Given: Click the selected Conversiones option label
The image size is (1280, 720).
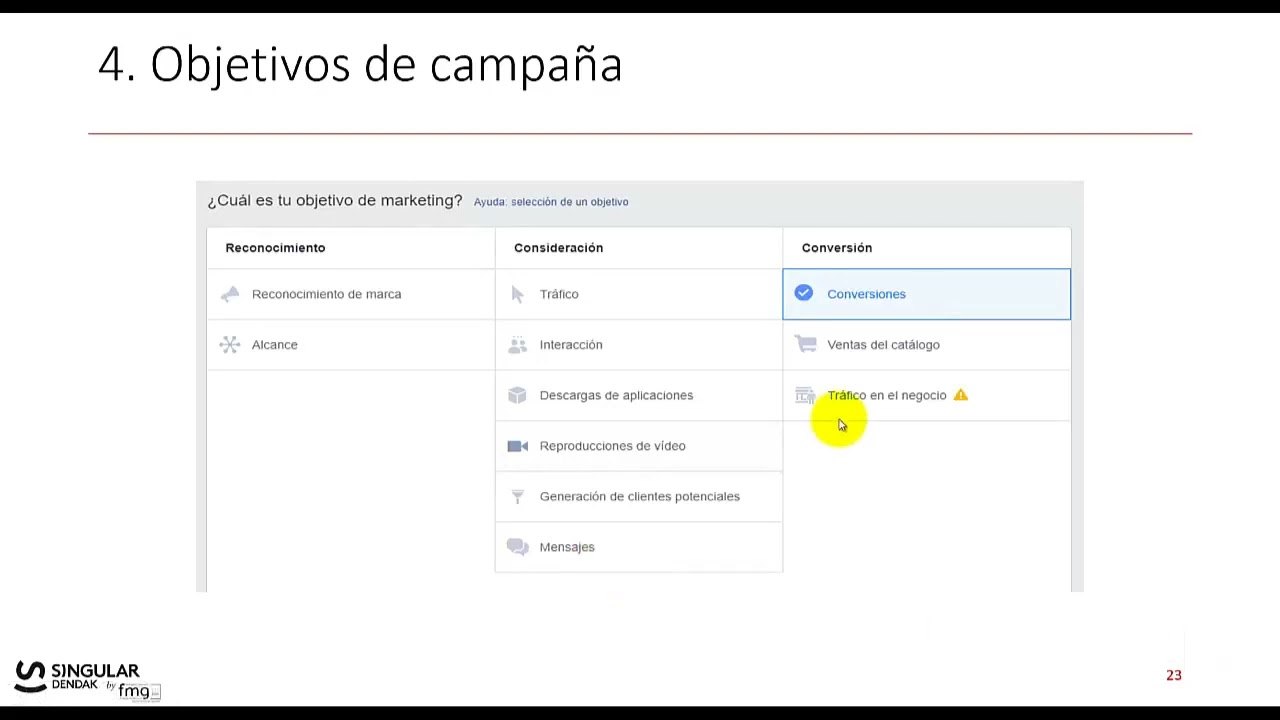Looking at the screenshot, I should pyautogui.click(x=866, y=294).
